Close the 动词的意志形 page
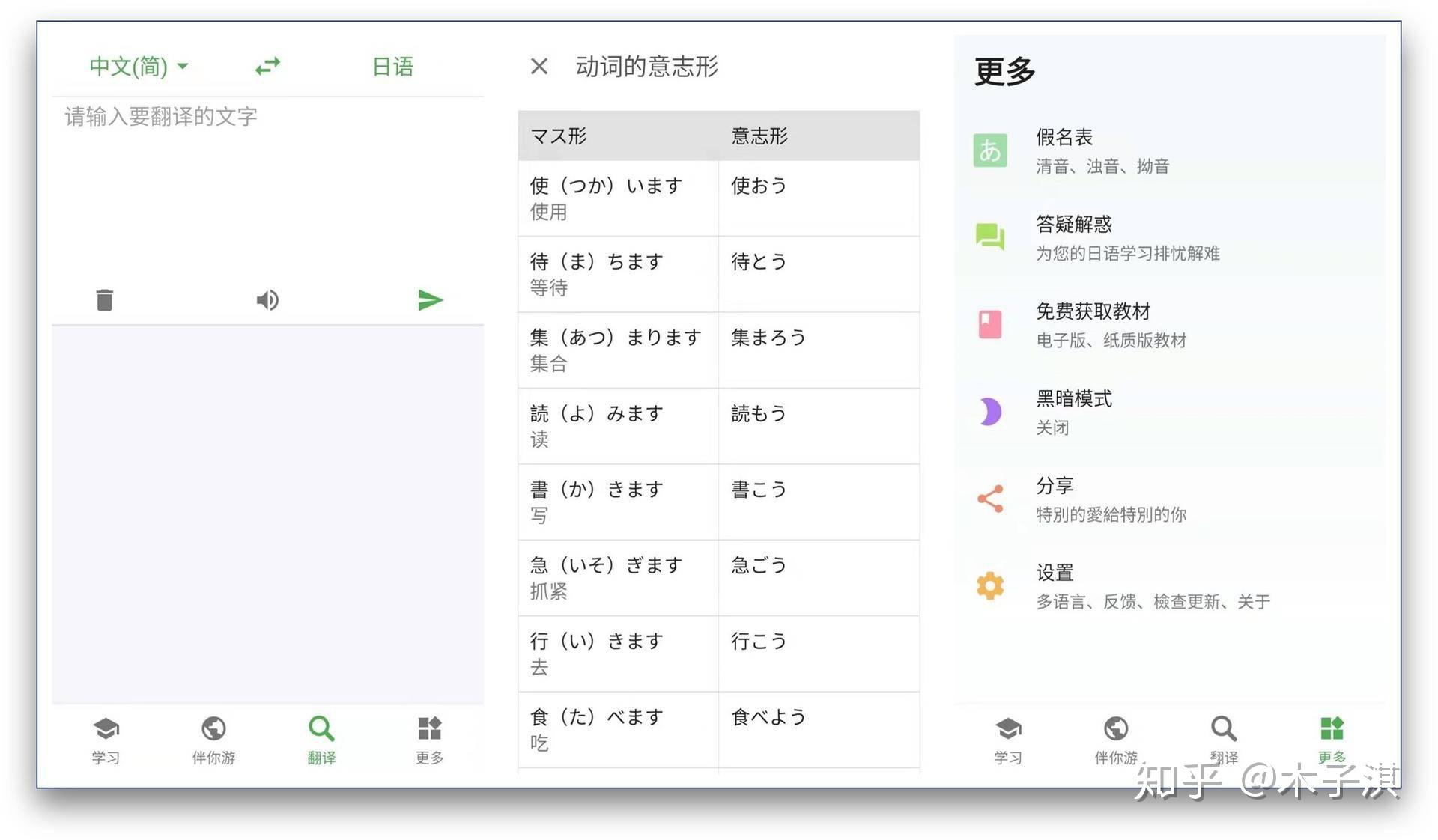Screen dimensions: 1438x840 click(539, 67)
